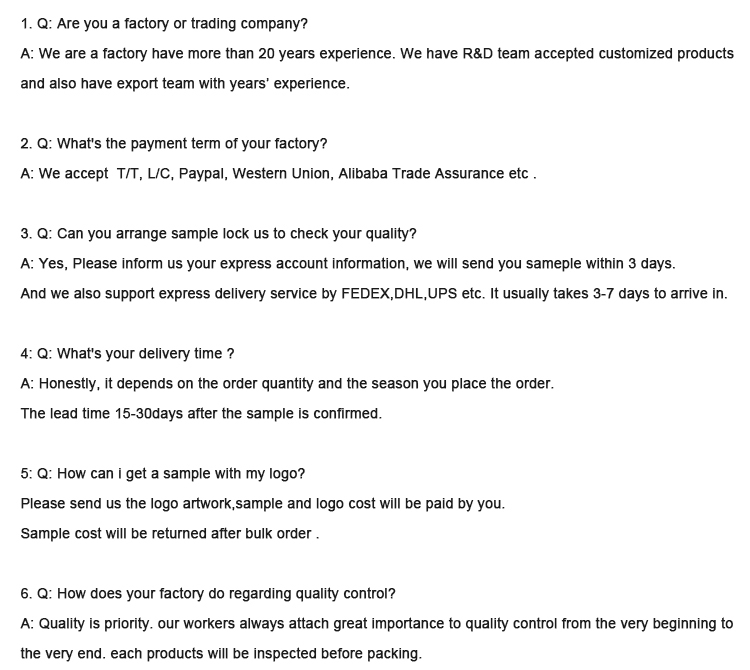Click the question about factory or trading company
The height and width of the screenshot is (670, 750).
coord(164,23)
